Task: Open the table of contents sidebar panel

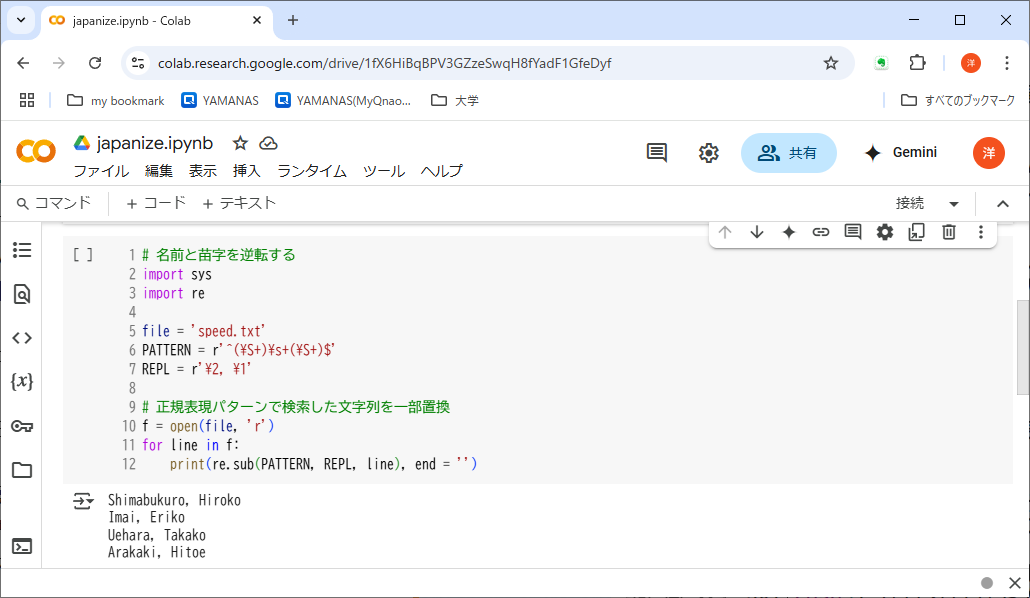Action: tap(22, 250)
